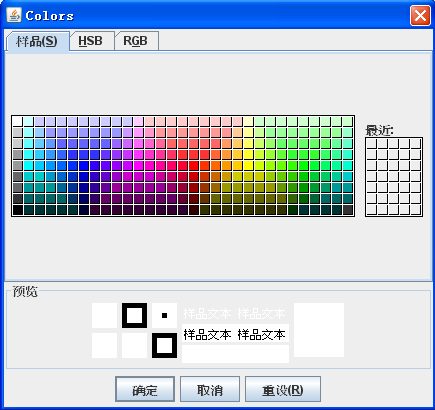435x410 pixels.
Task: Pick the white swatch in top-left corner
Action: (18, 121)
